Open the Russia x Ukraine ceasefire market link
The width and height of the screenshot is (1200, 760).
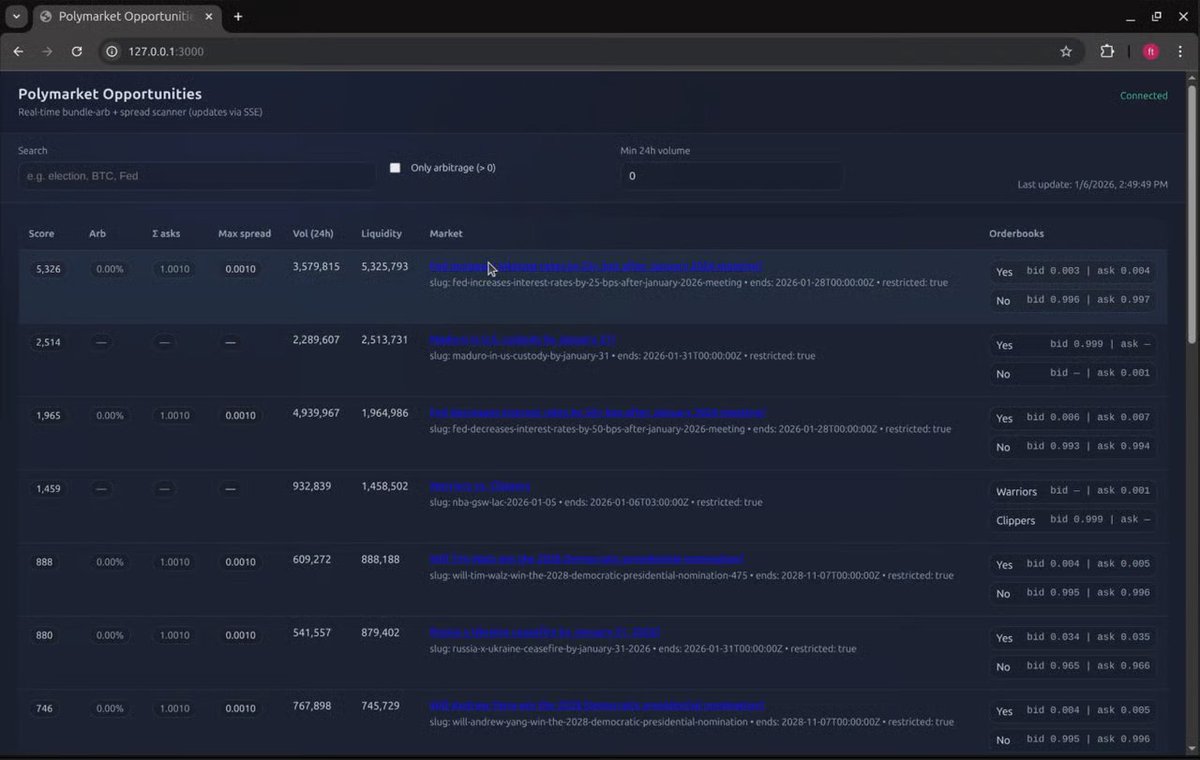point(545,632)
